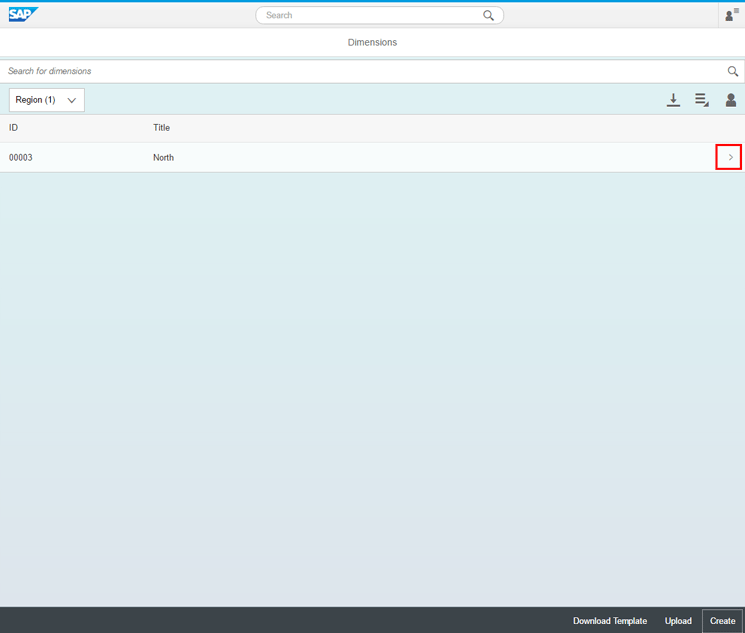Open the user menu in the header
Image resolution: width=745 pixels, height=633 pixels.
coord(731,15)
